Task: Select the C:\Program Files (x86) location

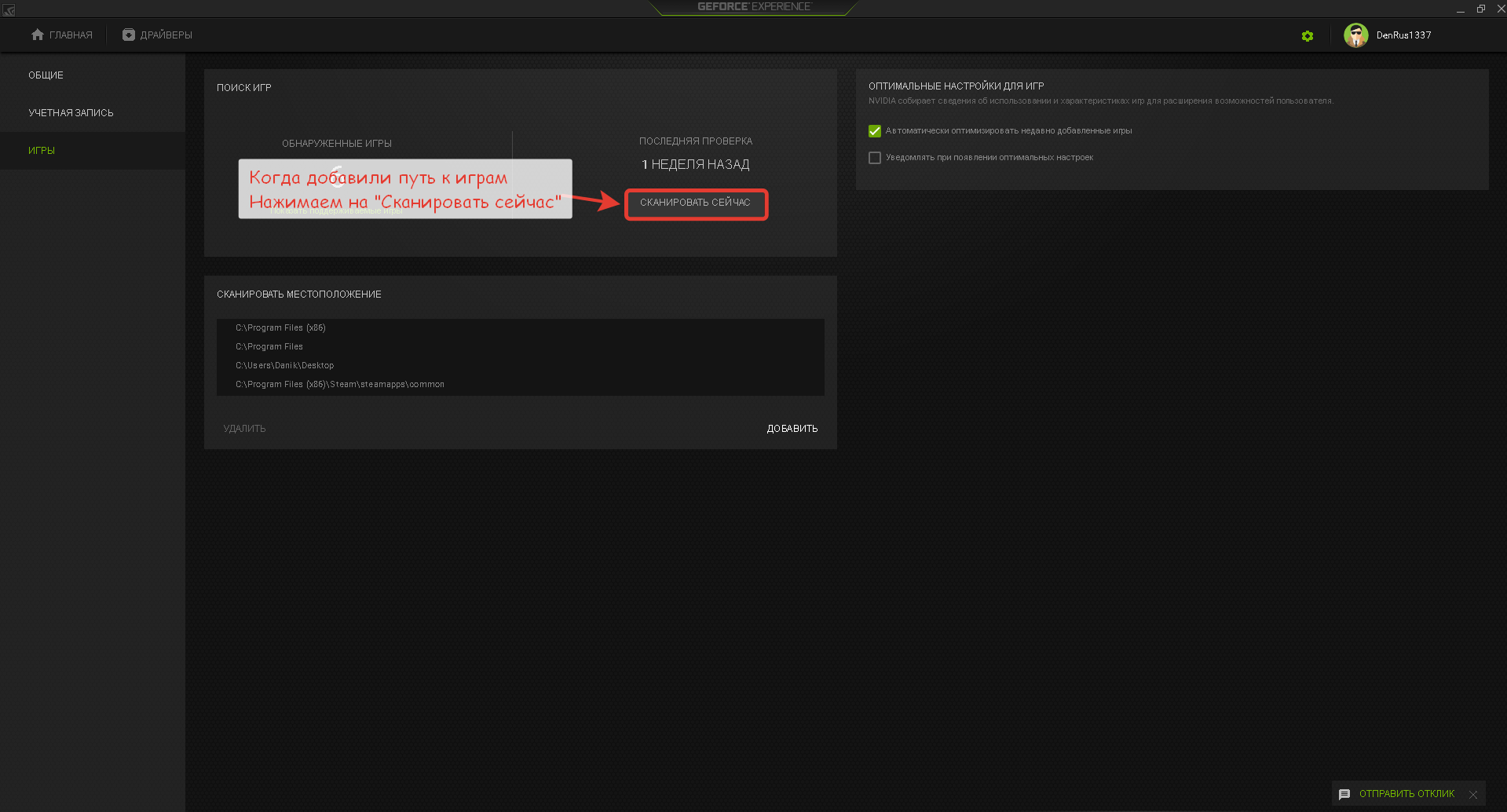Action: pyautogui.click(x=521, y=328)
